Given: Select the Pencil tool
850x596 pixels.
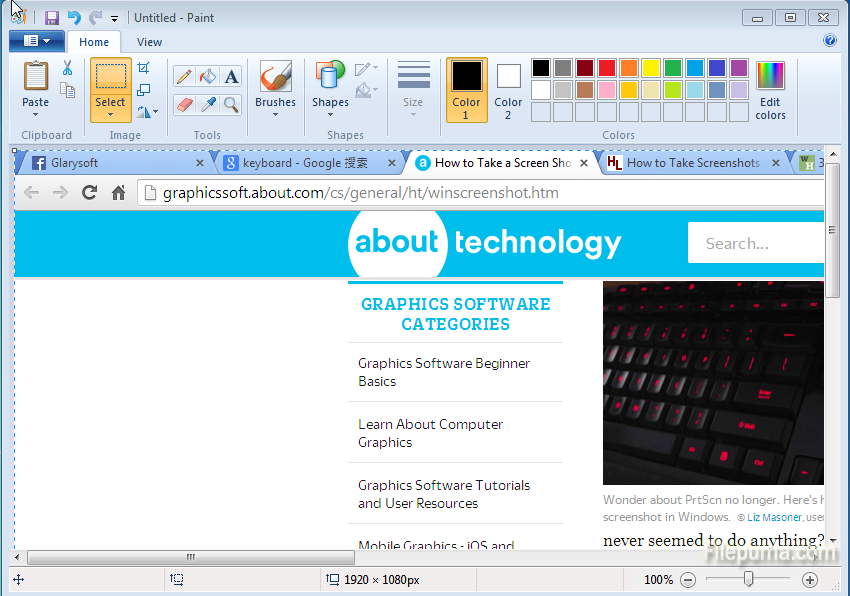Looking at the screenshot, I should [184, 77].
